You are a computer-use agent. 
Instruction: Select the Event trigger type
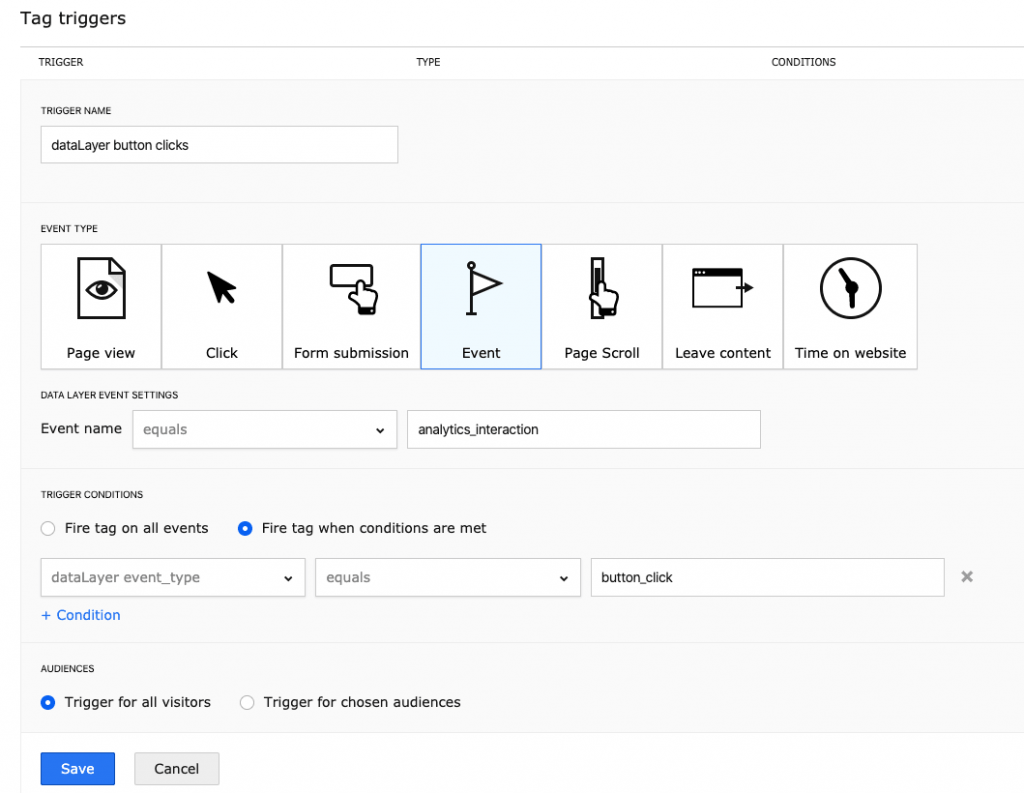coord(481,305)
